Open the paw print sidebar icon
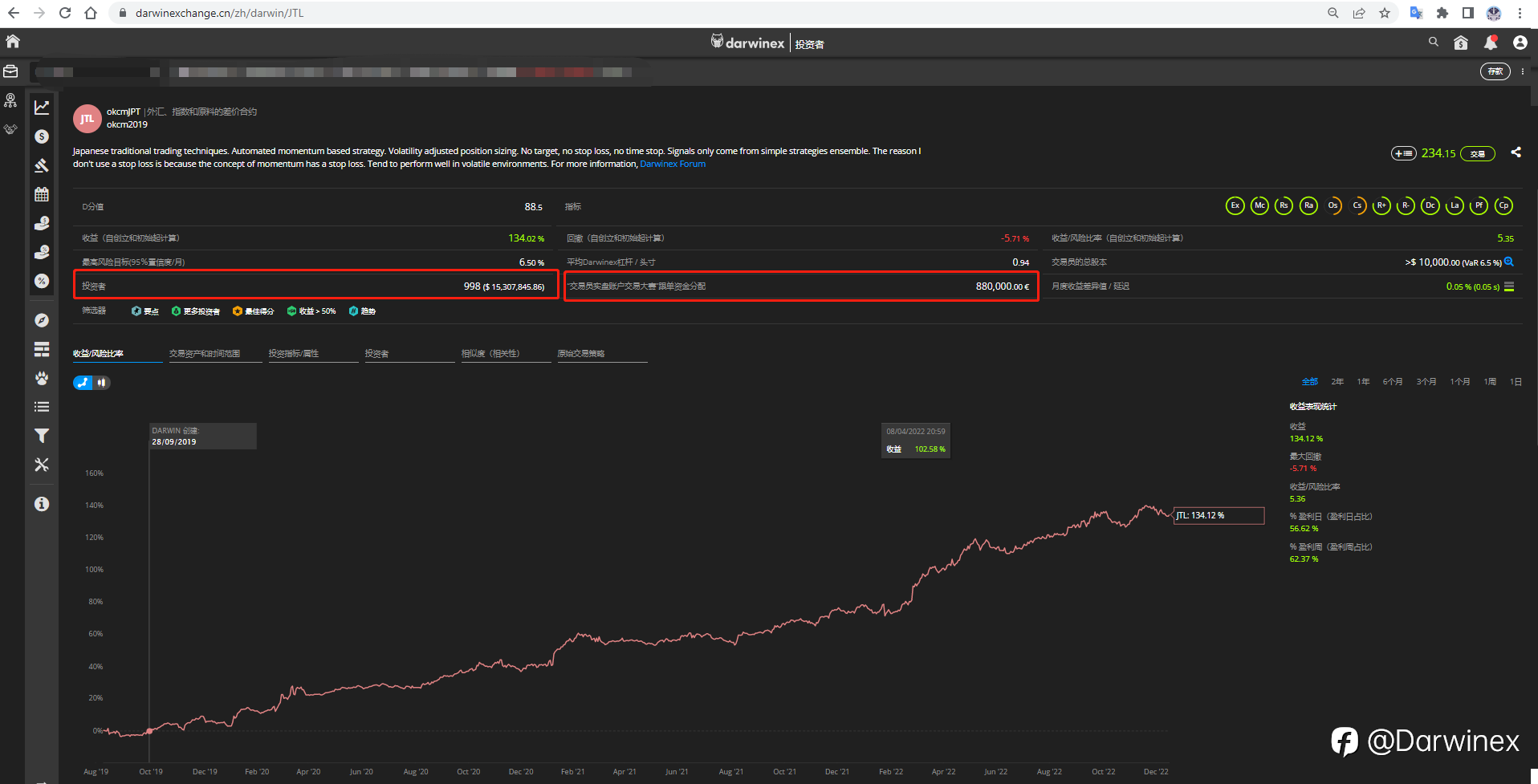This screenshot has width=1538, height=784. pos(42,378)
